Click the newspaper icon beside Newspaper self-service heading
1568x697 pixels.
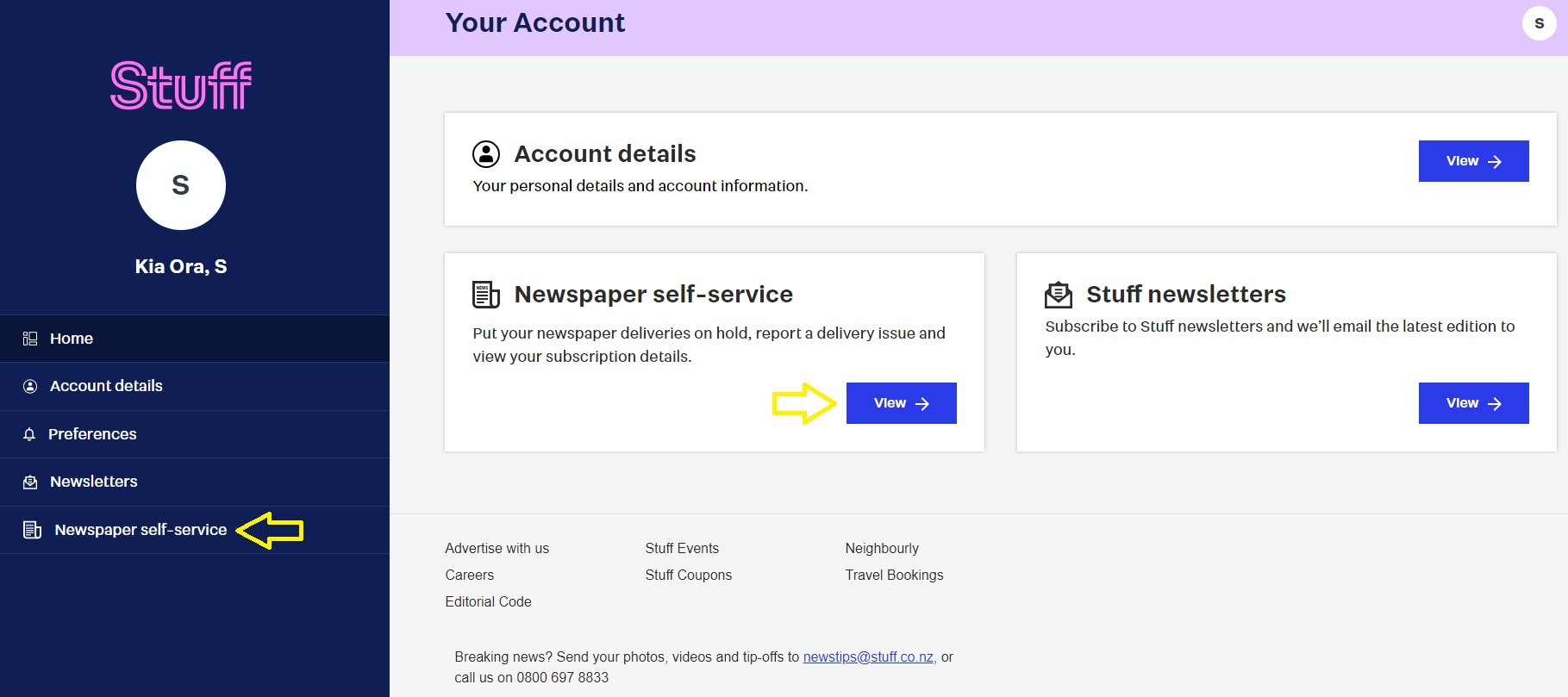click(x=486, y=295)
